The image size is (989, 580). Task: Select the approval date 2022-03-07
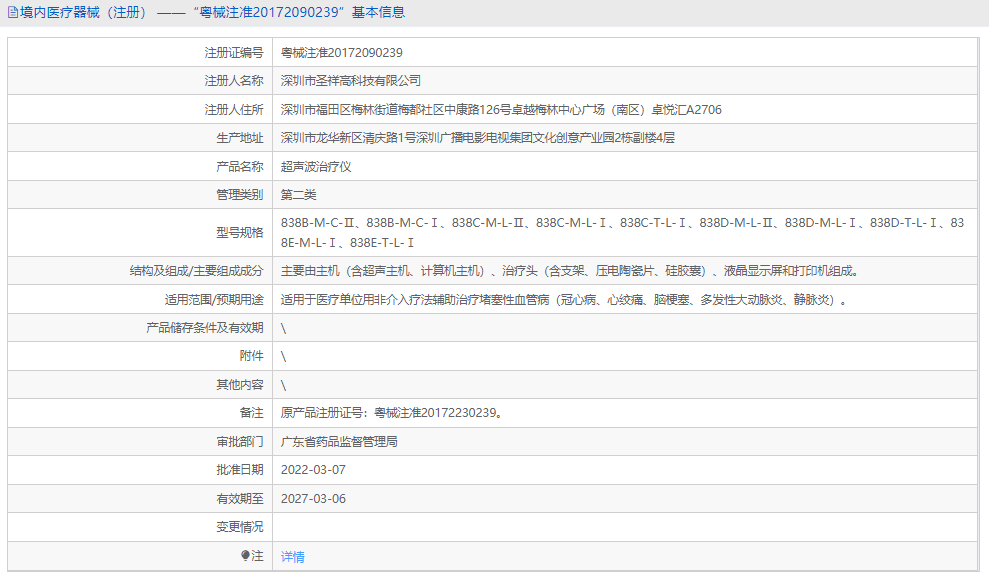[x=313, y=470]
